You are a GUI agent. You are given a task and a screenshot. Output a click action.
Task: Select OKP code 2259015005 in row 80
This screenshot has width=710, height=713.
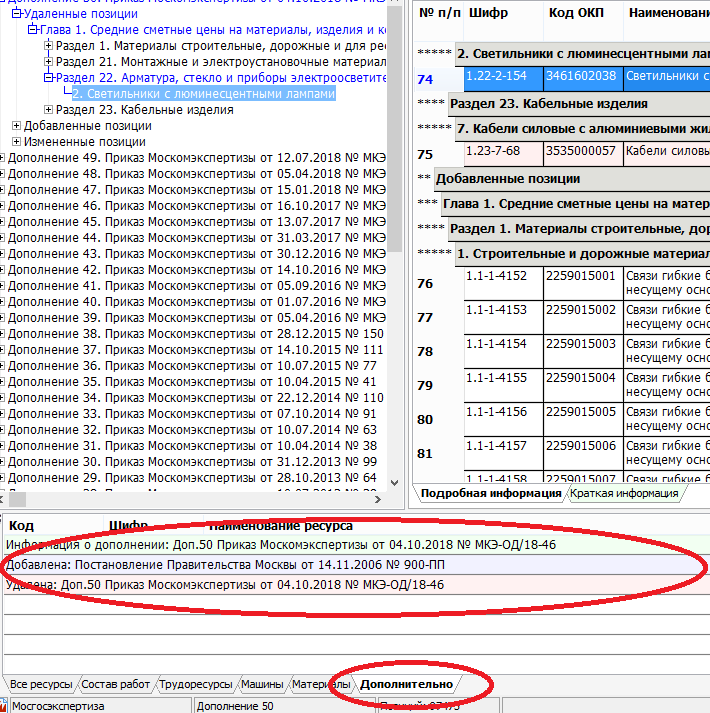(x=584, y=419)
